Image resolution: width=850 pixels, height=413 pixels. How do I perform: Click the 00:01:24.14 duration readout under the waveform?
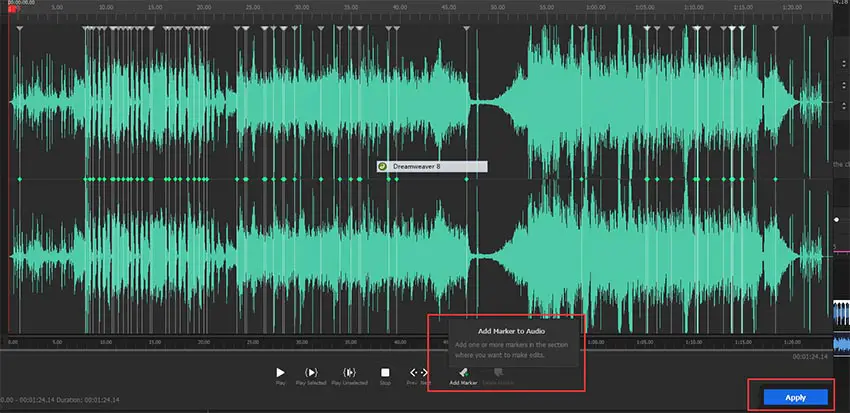point(810,357)
